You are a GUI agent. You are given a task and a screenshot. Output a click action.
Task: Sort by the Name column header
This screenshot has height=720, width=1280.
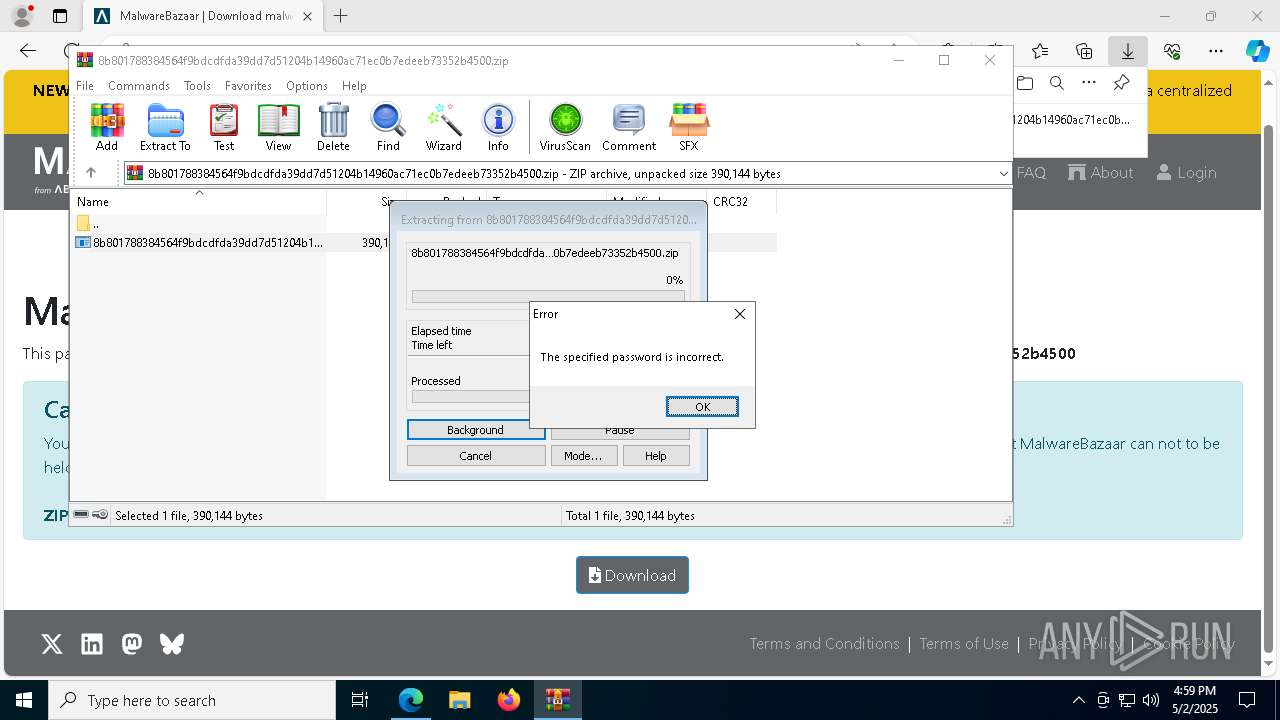point(198,201)
